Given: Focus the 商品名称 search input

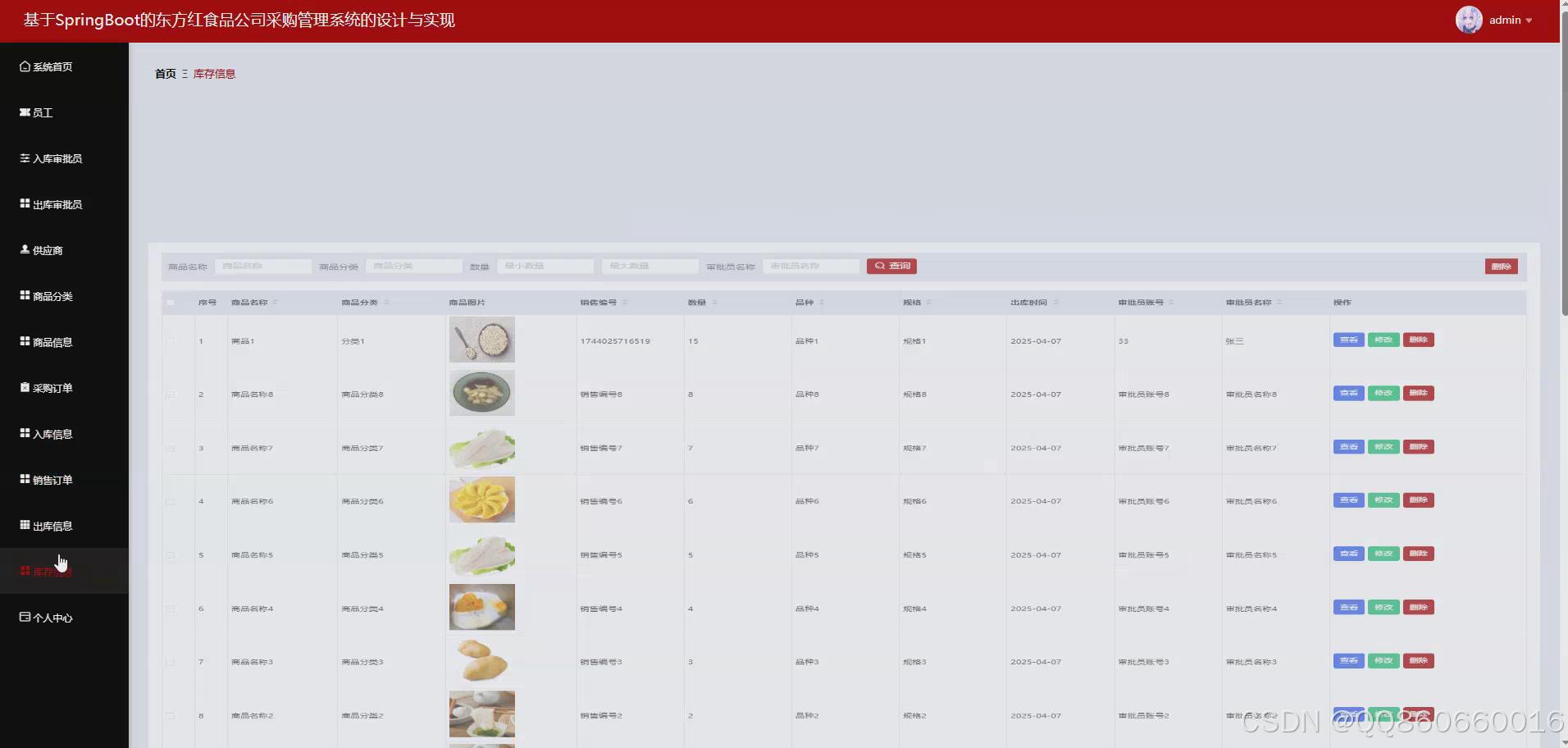Looking at the screenshot, I should 262,267.
